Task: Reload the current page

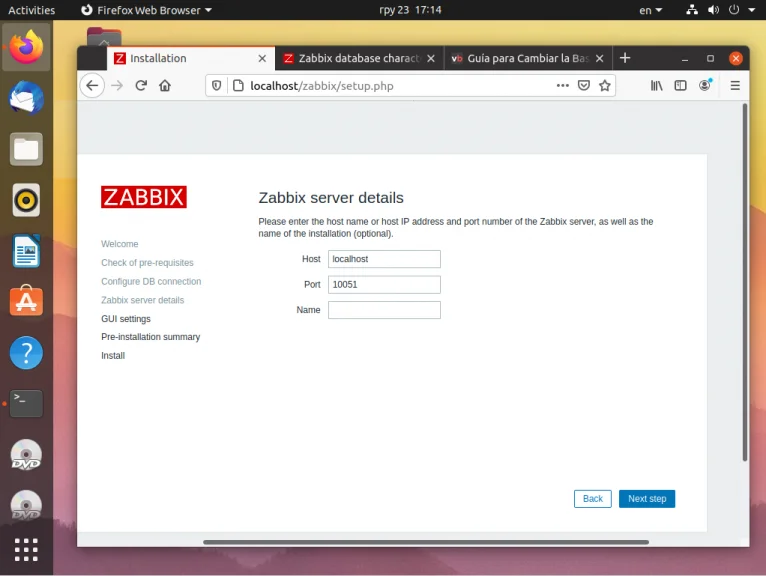Action: click(141, 86)
